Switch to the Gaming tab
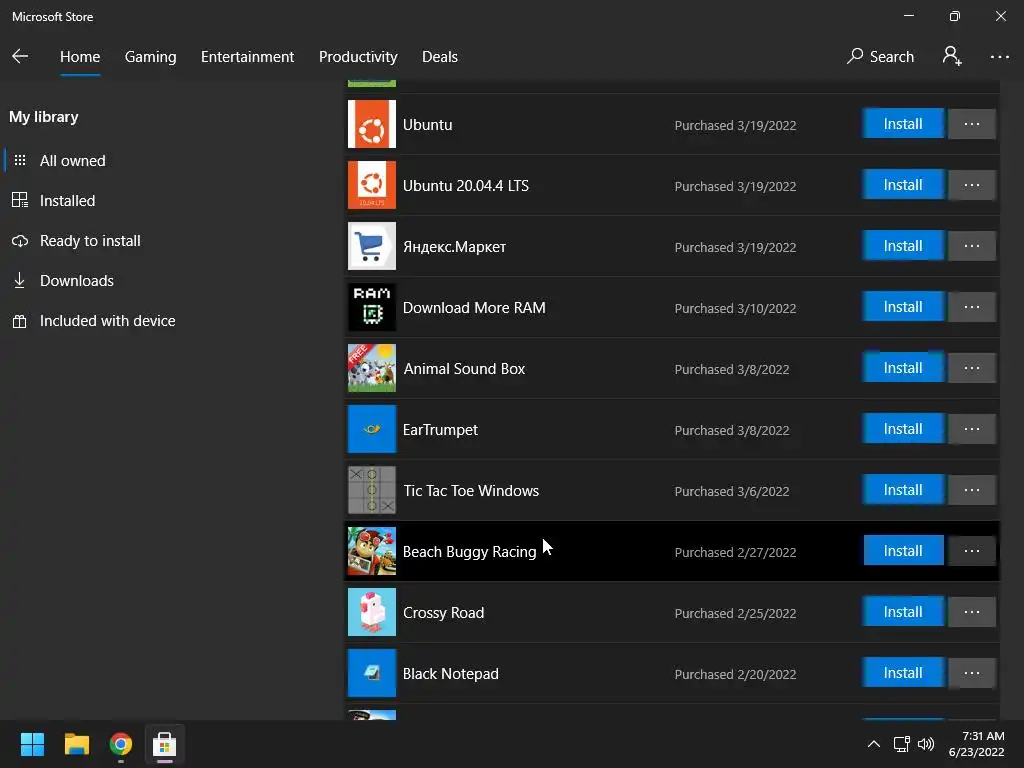 click(x=151, y=57)
